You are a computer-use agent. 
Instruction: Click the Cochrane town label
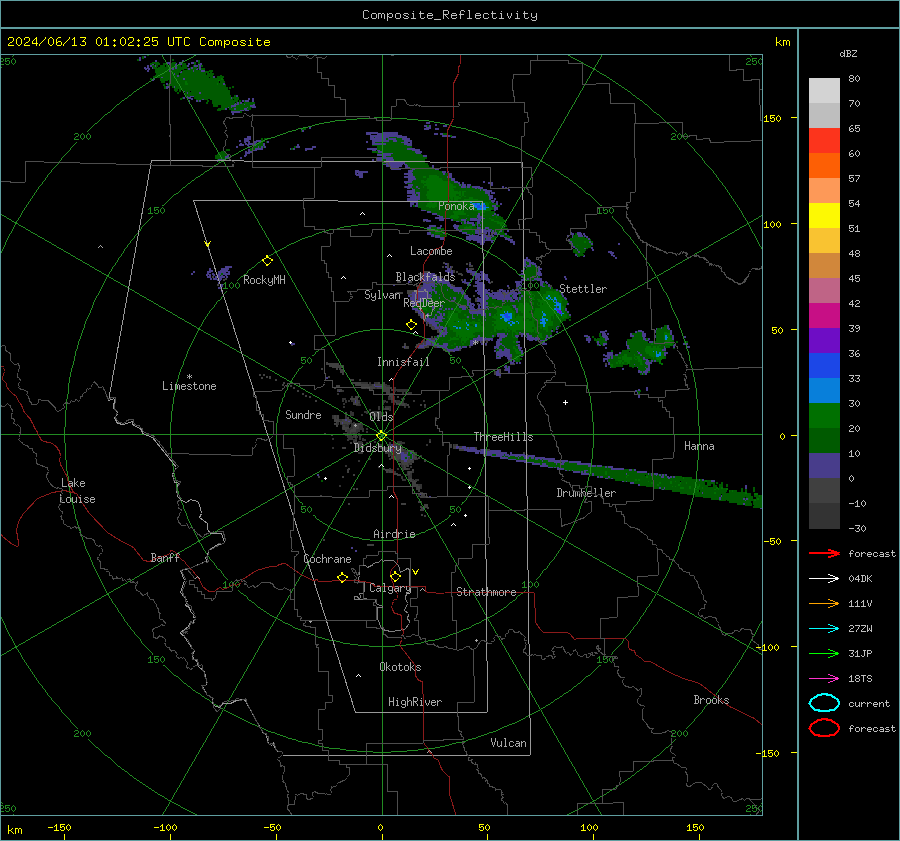[327, 559]
